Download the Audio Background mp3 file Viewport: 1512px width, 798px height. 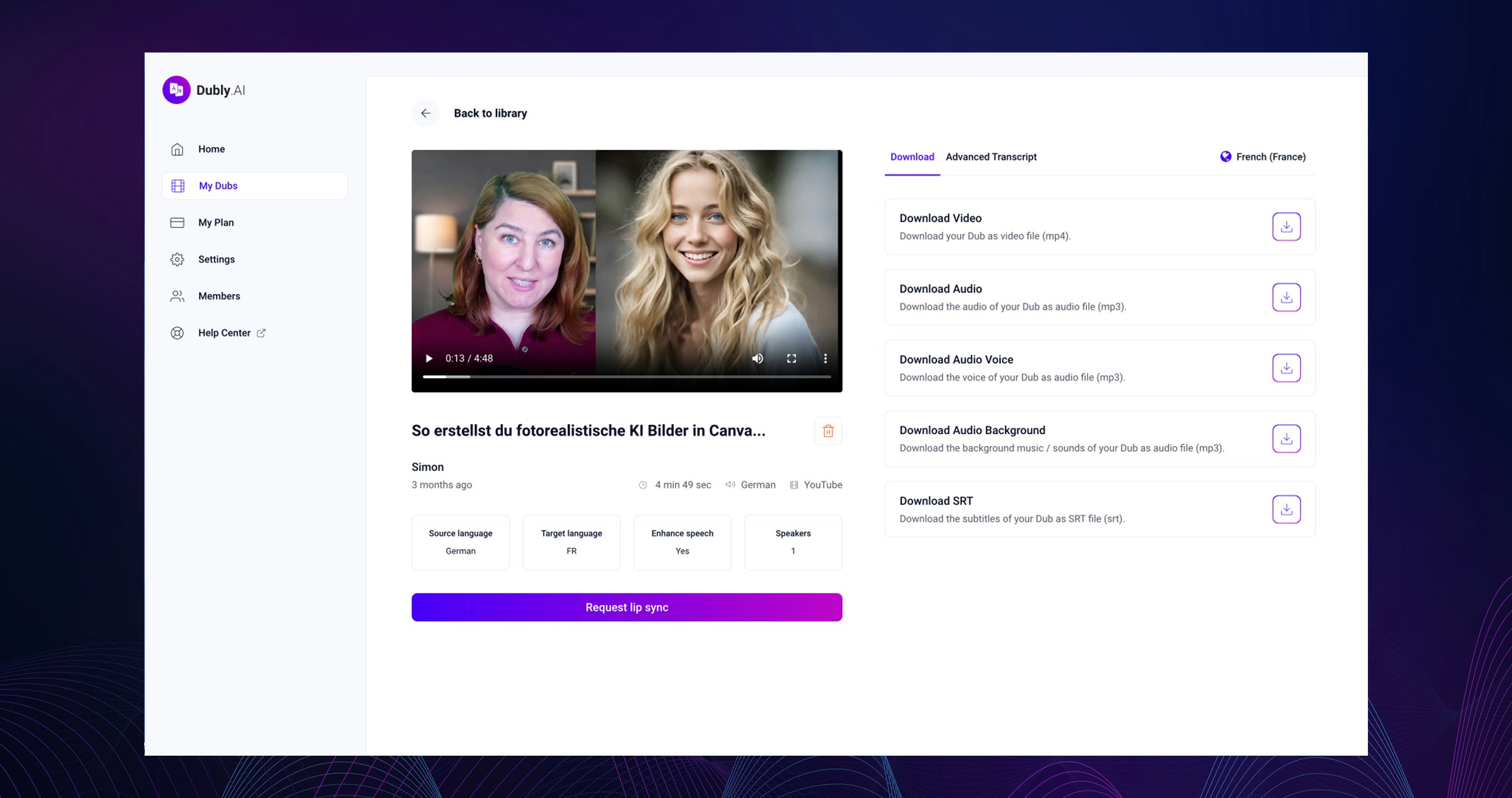pyautogui.click(x=1286, y=438)
